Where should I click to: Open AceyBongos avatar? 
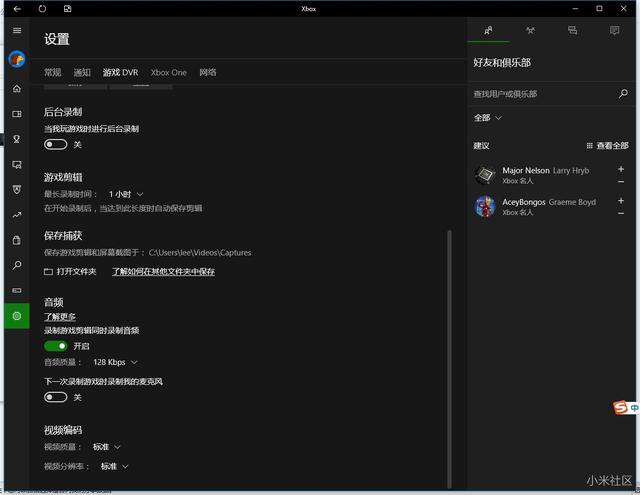pos(485,206)
